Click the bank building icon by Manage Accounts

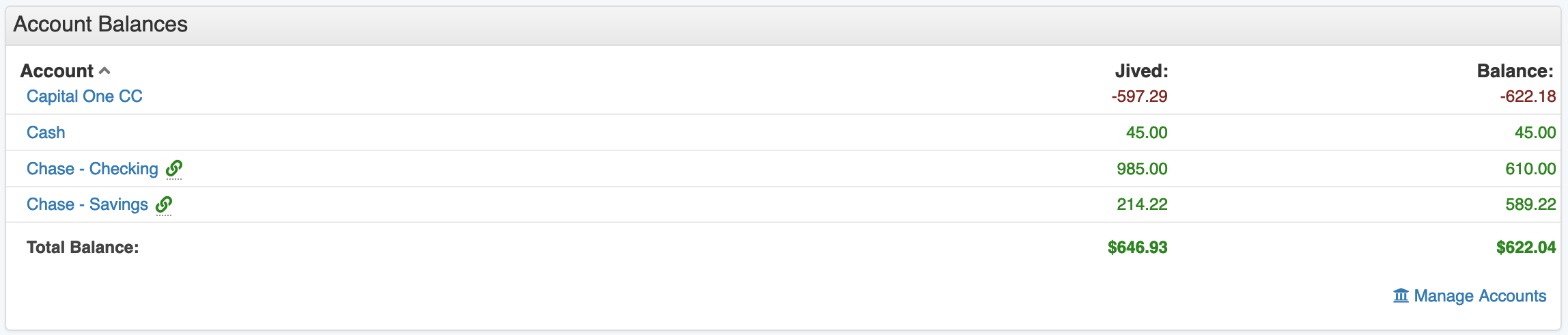(x=1401, y=295)
